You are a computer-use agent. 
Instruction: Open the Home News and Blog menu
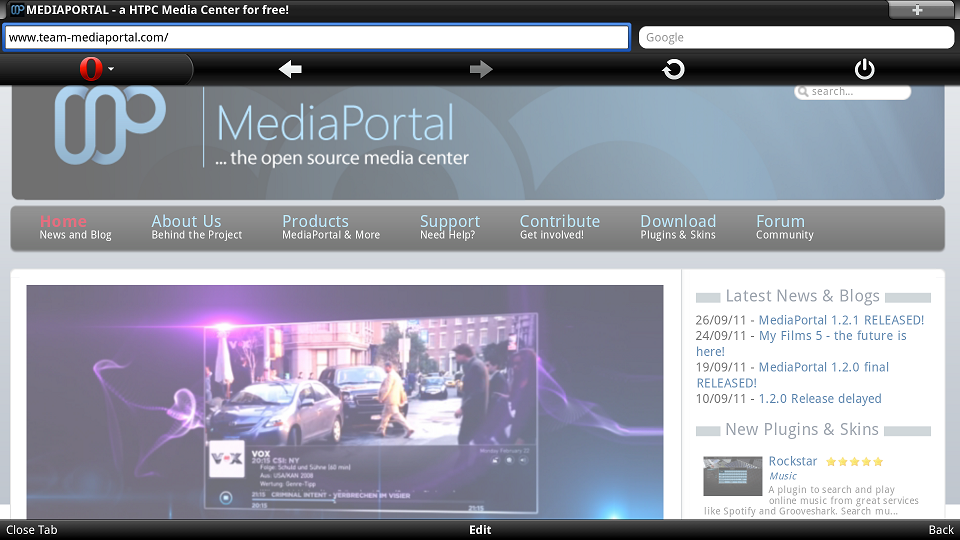(x=75, y=227)
